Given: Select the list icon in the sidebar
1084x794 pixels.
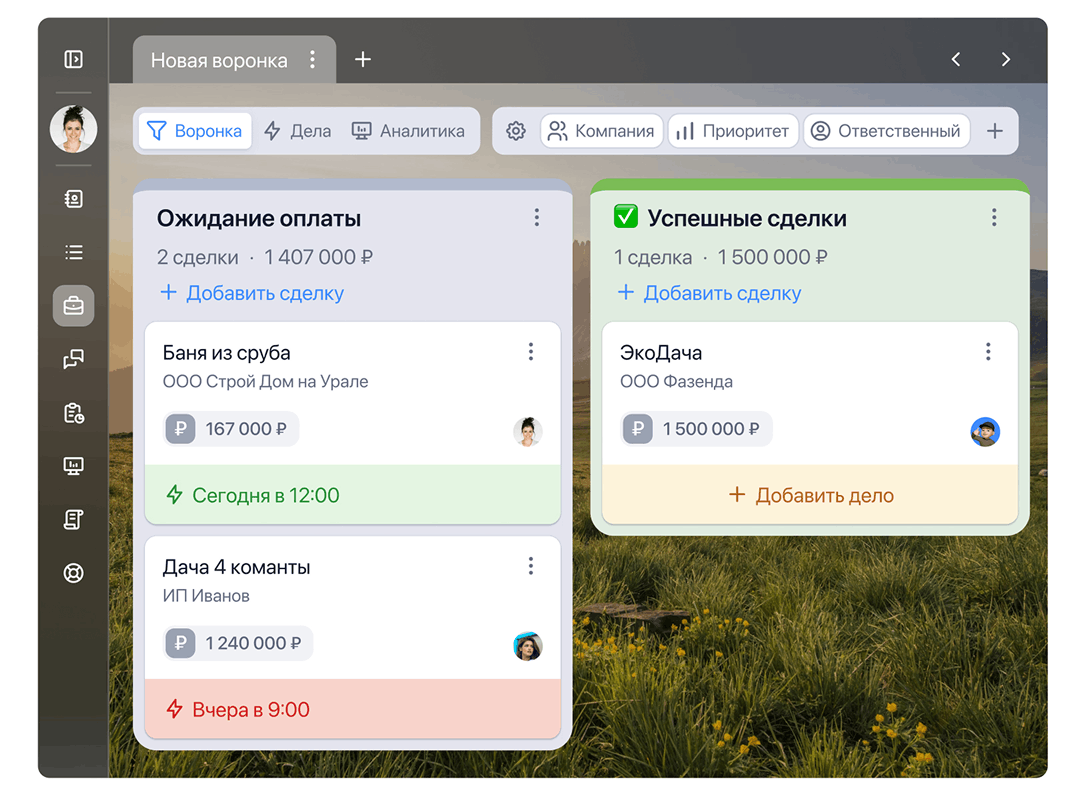Looking at the screenshot, I should coord(73,252).
